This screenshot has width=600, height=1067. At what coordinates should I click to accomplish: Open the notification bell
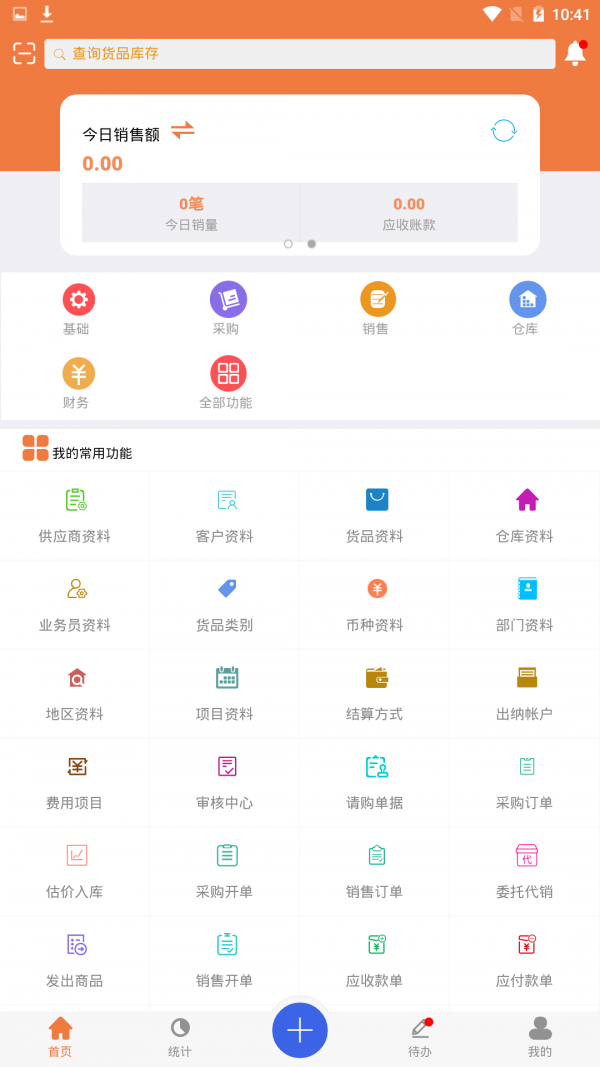pos(575,54)
